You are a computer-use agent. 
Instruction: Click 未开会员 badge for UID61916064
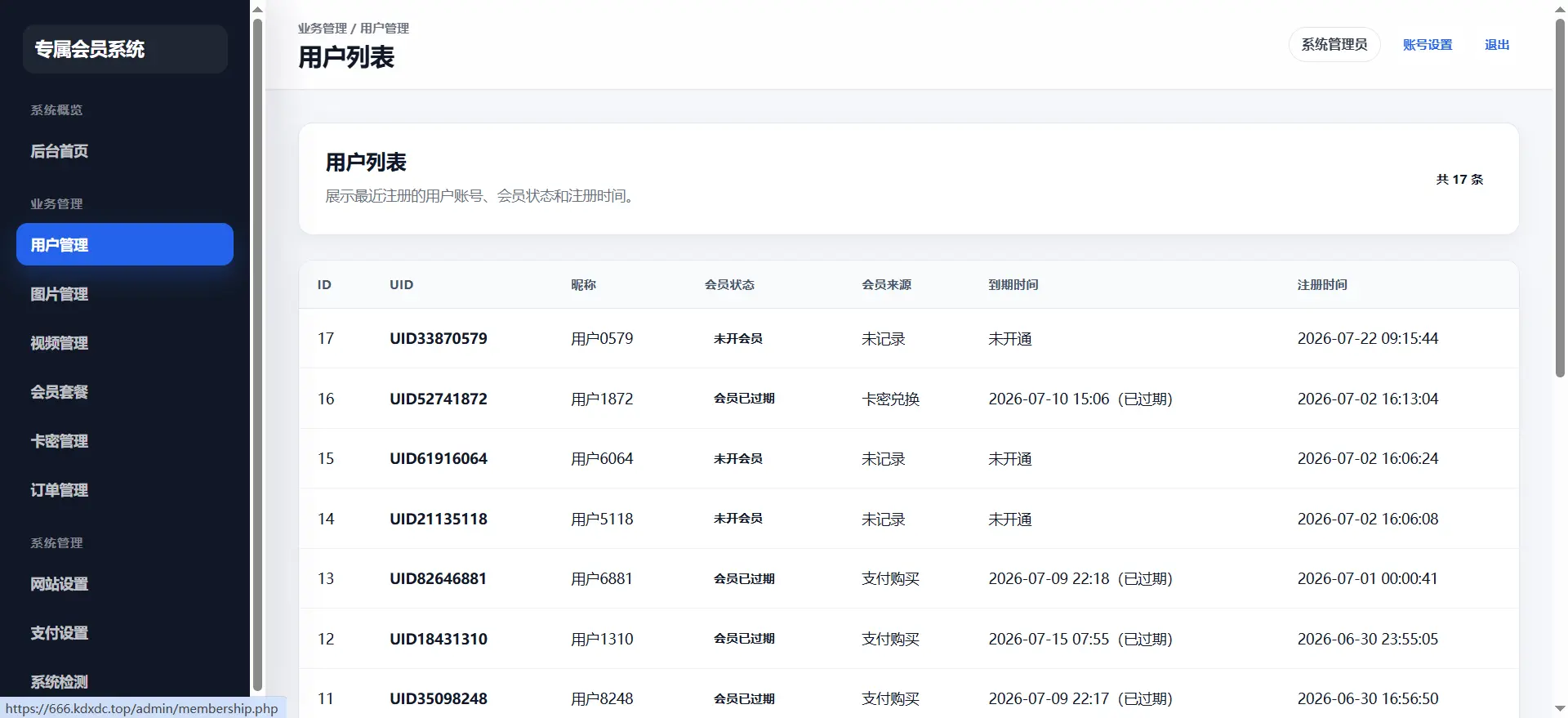pos(737,458)
